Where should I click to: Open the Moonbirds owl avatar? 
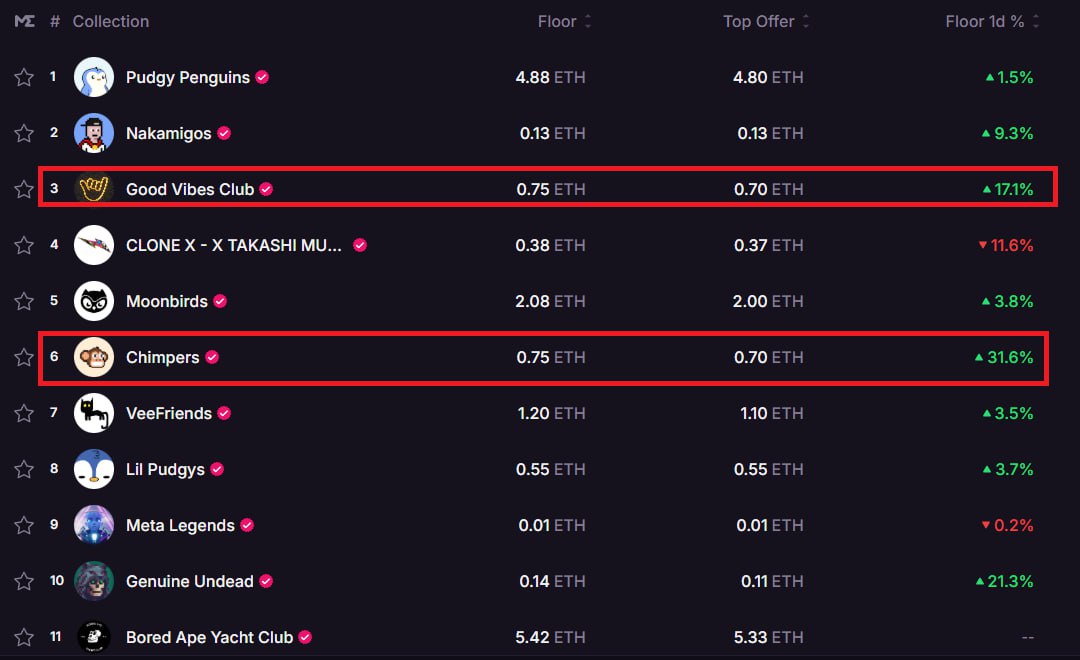[x=94, y=301]
